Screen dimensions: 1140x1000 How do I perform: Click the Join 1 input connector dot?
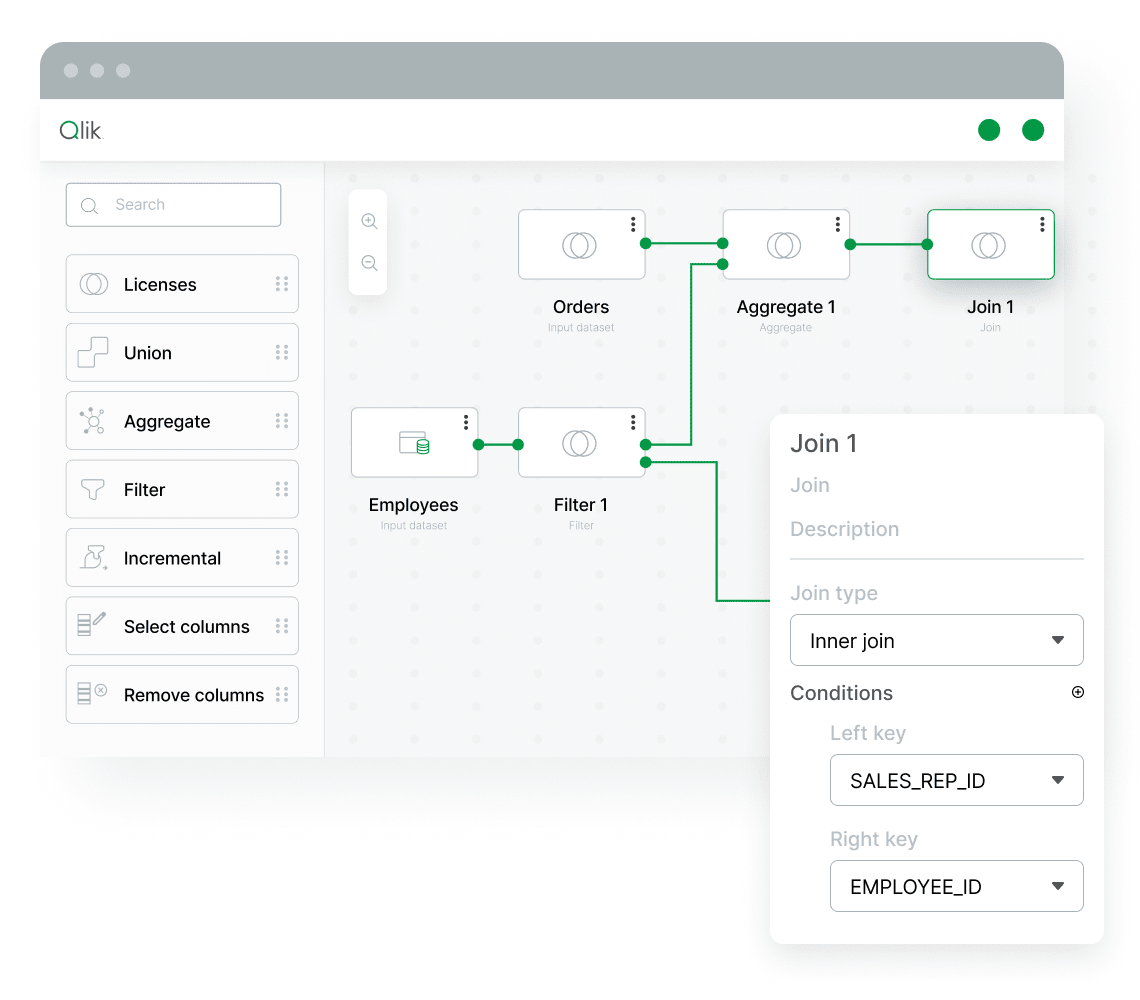pyautogui.click(x=927, y=244)
